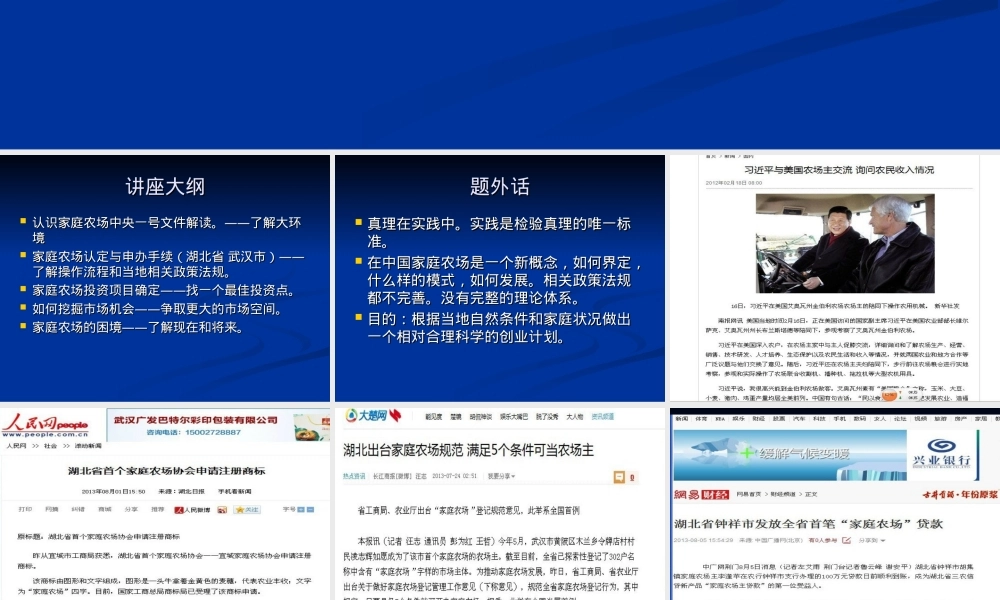This screenshot has height=600, width=1000.
Task: Click headline 湖北出台家庭农场规范 满足5个条件可当农场主
Action: point(468,450)
